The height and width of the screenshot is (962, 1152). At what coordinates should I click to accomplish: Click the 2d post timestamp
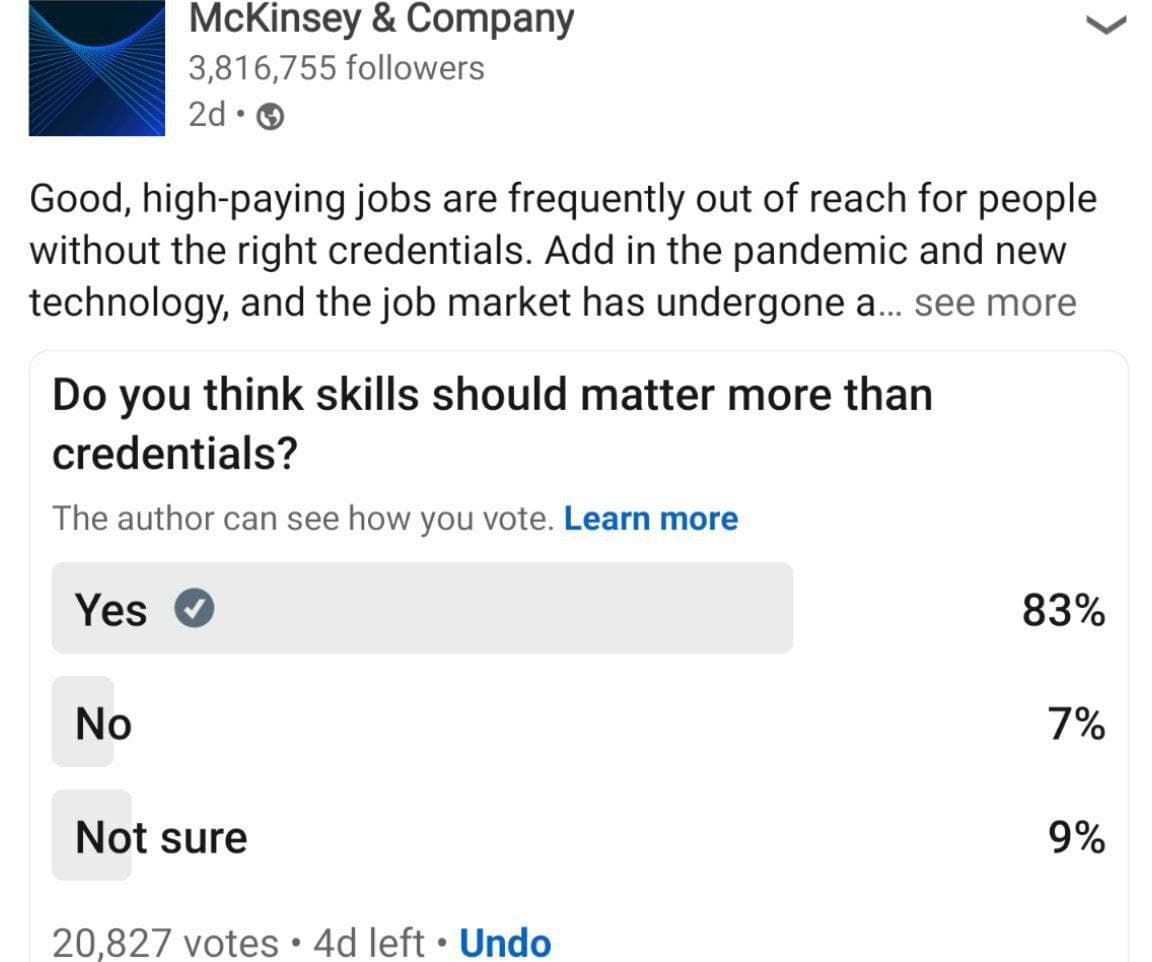[206, 115]
